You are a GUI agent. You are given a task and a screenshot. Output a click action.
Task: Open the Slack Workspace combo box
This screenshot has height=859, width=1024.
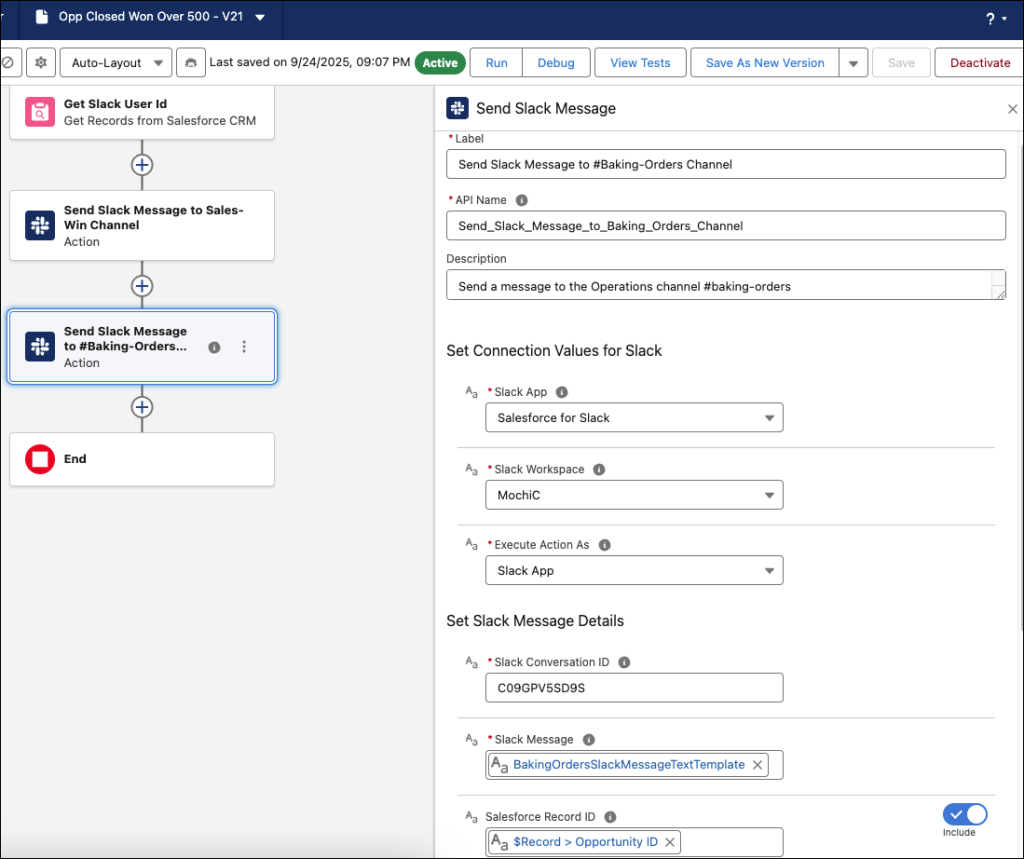pos(634,495)
